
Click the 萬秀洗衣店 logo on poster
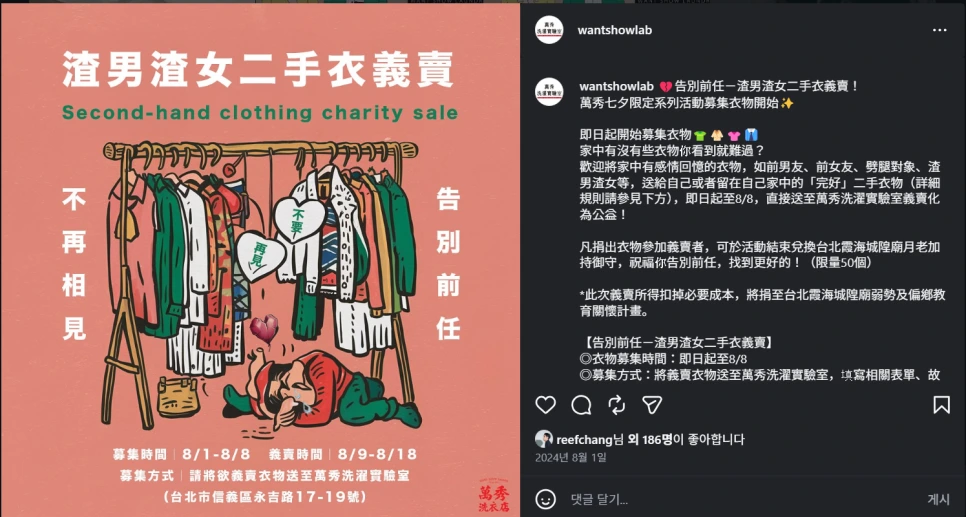click(x=494, y=494)
